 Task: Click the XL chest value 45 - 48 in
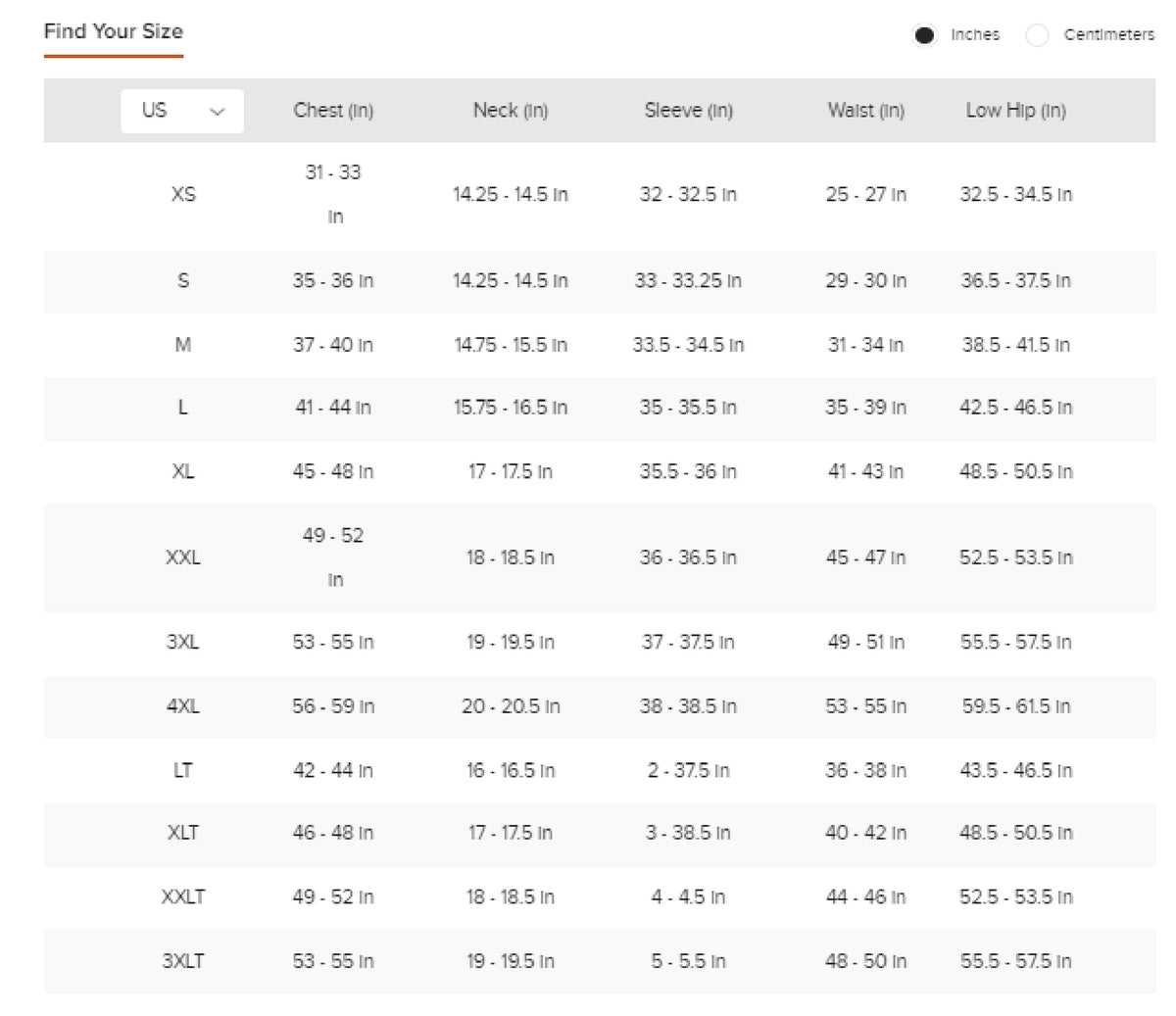pos(333,472)
